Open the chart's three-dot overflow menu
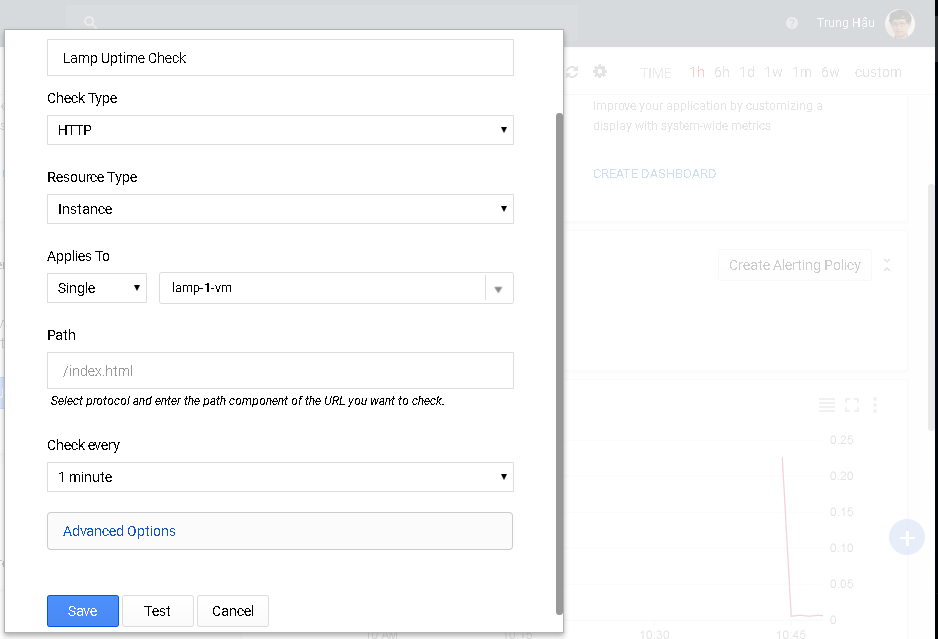Image resolution: width=938 pixels, height=639 pixels. tap(875, 405)
